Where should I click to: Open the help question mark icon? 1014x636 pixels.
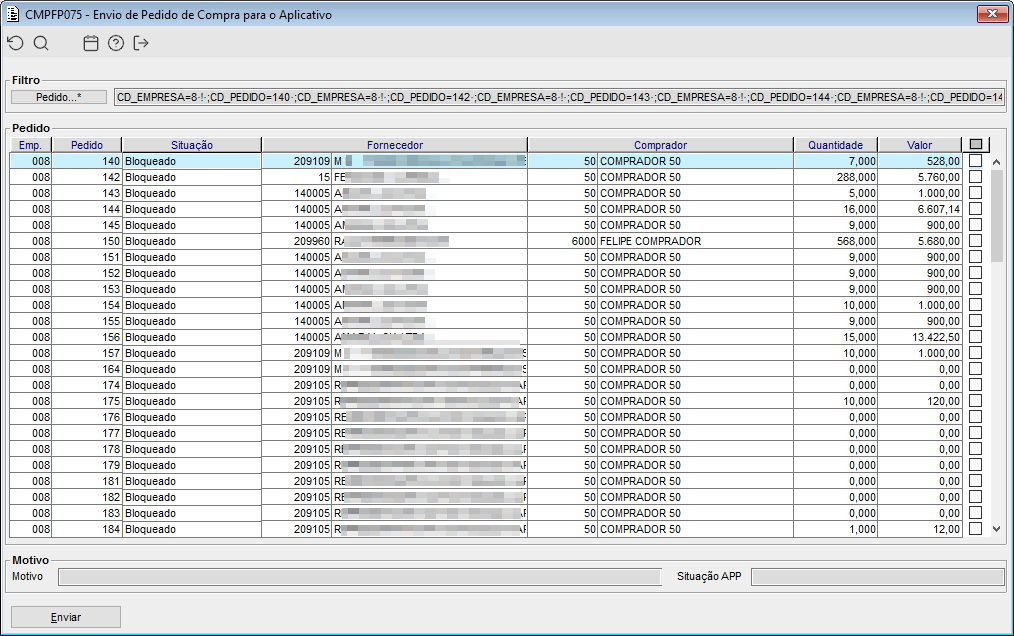click(116, 43)
